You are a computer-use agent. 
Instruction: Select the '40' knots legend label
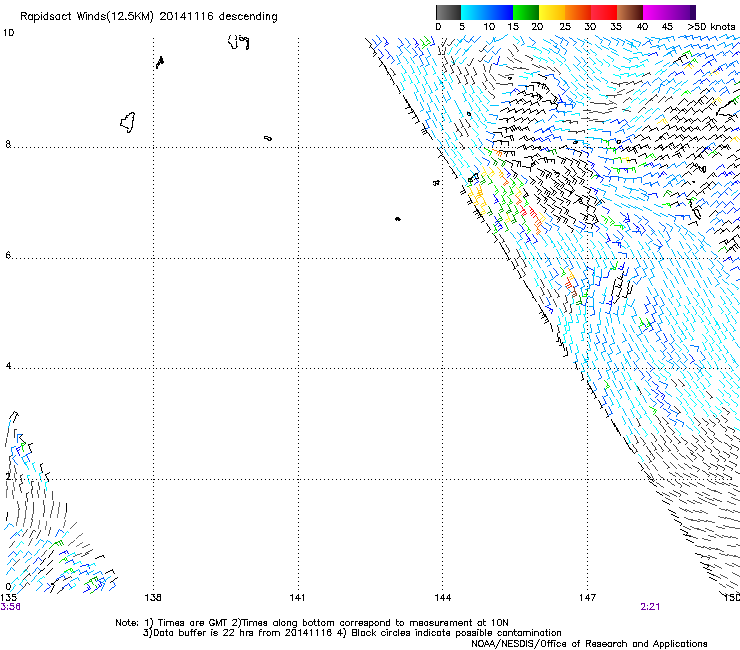(642, 27)
